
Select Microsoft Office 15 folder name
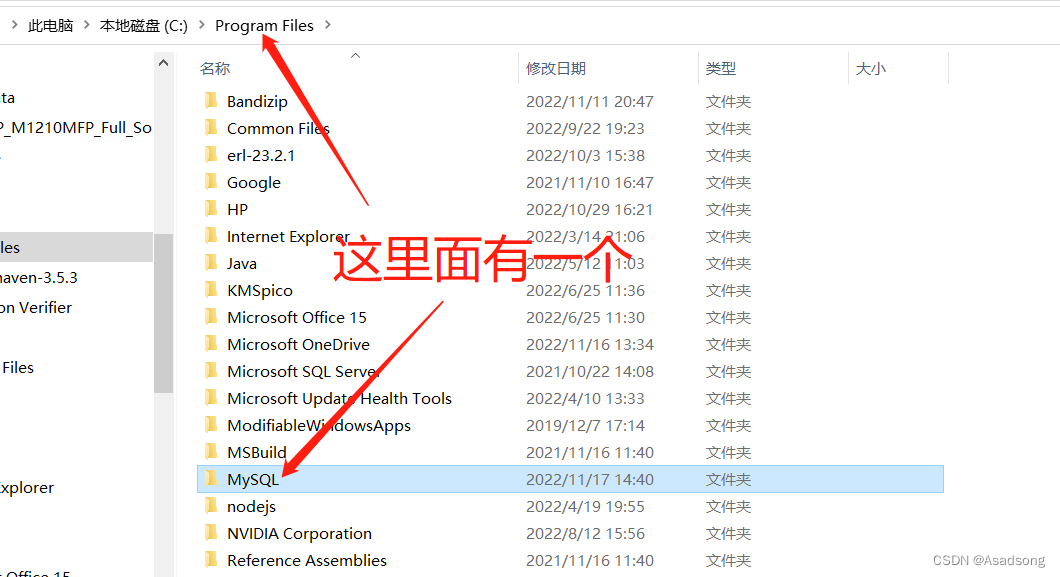297,318
